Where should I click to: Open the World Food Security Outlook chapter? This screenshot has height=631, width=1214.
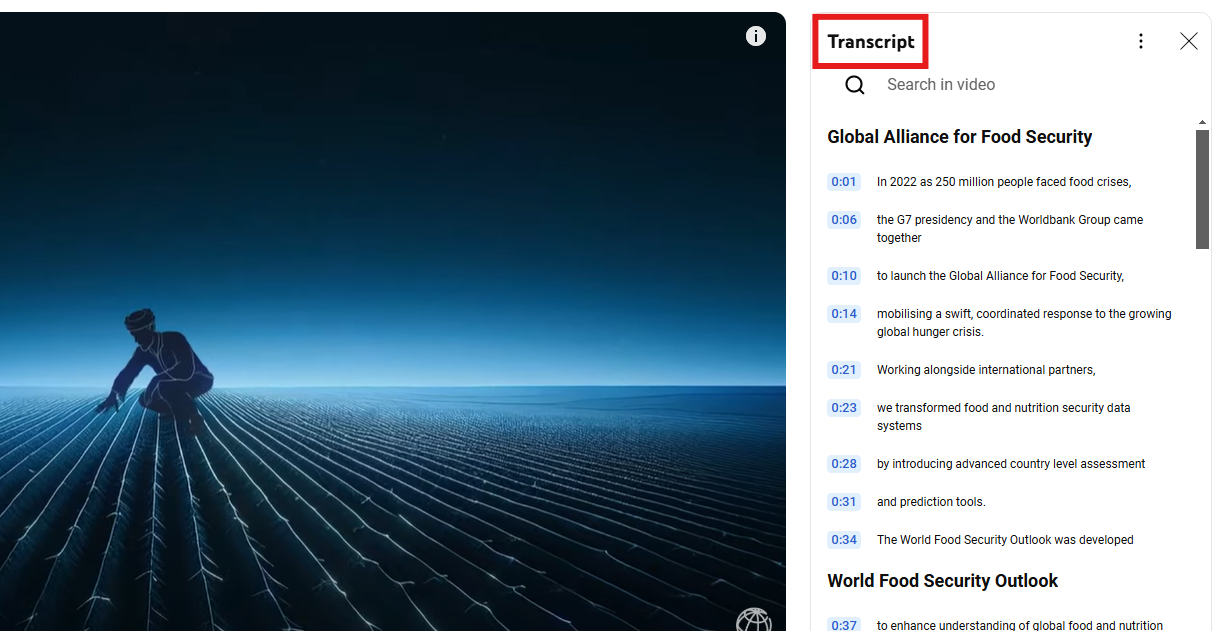click(x=942, y=581)
